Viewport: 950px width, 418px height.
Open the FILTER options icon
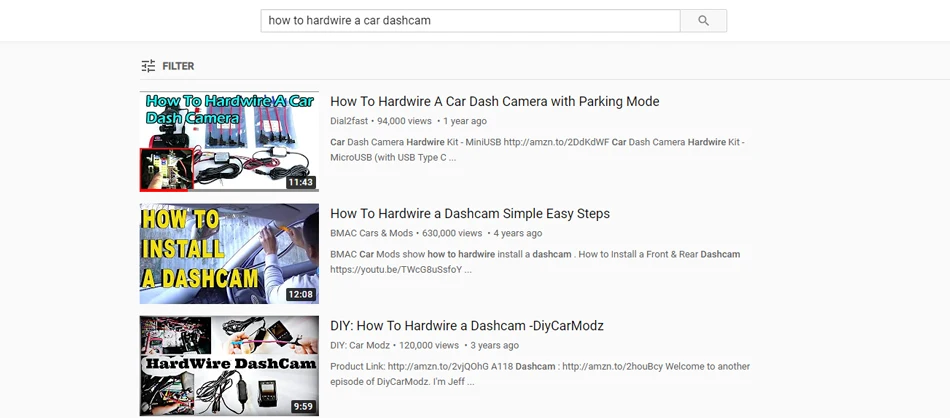[x=148, y=66]
